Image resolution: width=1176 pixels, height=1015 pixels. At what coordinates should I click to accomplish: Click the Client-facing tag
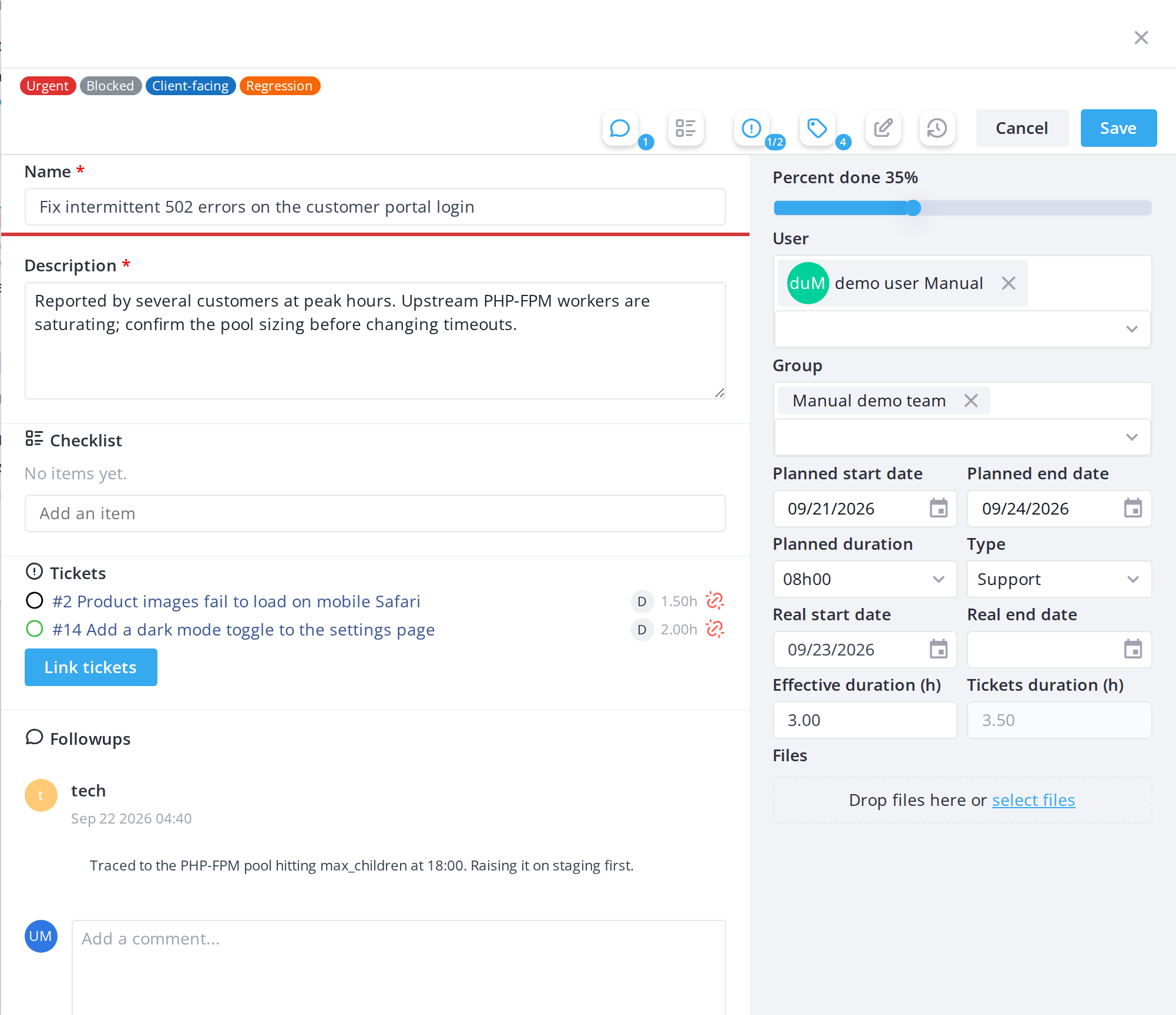190,86
